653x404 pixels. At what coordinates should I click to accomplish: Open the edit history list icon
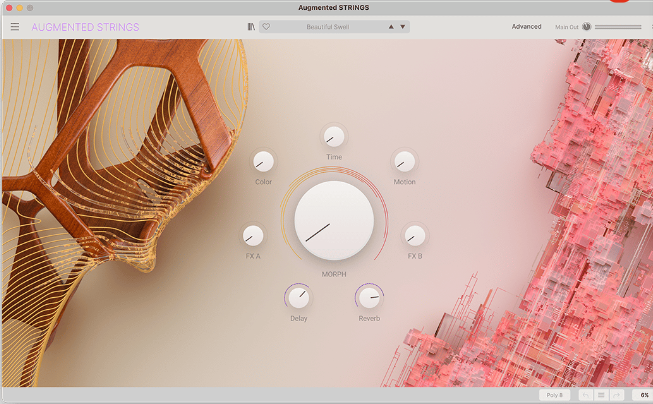[602, 395]
